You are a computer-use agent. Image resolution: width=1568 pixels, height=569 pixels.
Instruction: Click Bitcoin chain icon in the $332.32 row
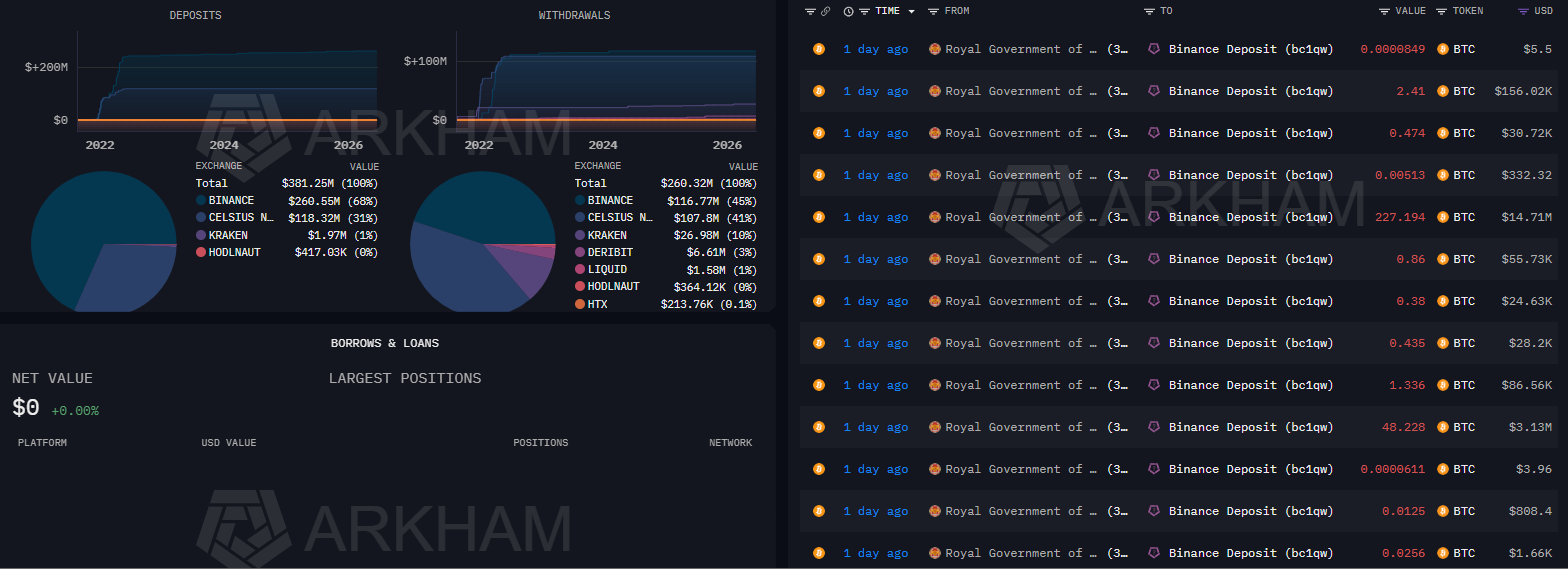tap(819, 175)
